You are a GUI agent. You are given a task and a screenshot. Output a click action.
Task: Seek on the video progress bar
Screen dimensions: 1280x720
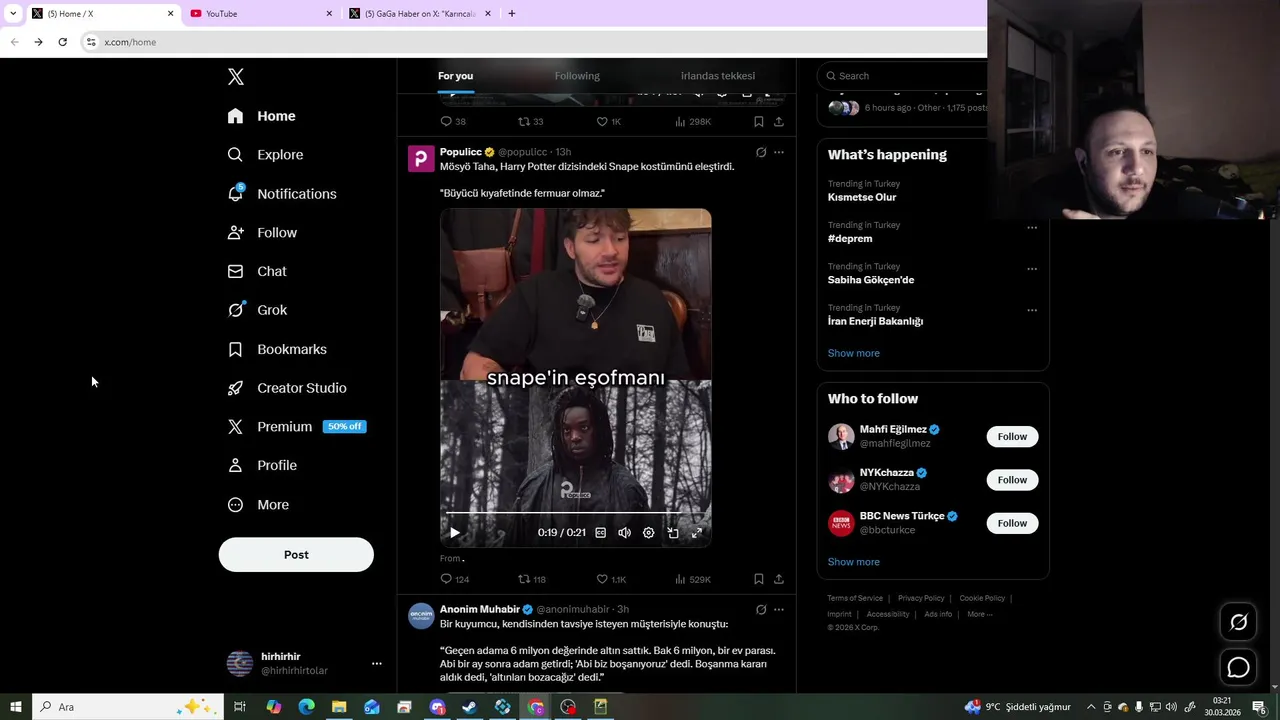(576, 513)
